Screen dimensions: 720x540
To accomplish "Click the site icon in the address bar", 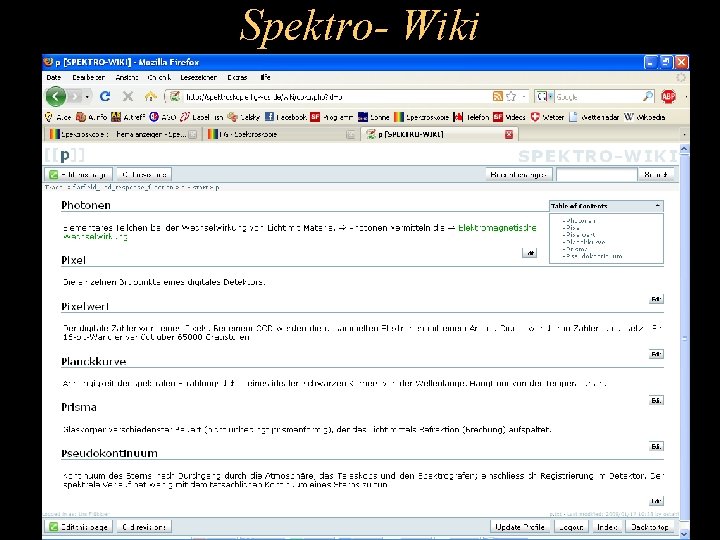I will (x=174, y=96).
